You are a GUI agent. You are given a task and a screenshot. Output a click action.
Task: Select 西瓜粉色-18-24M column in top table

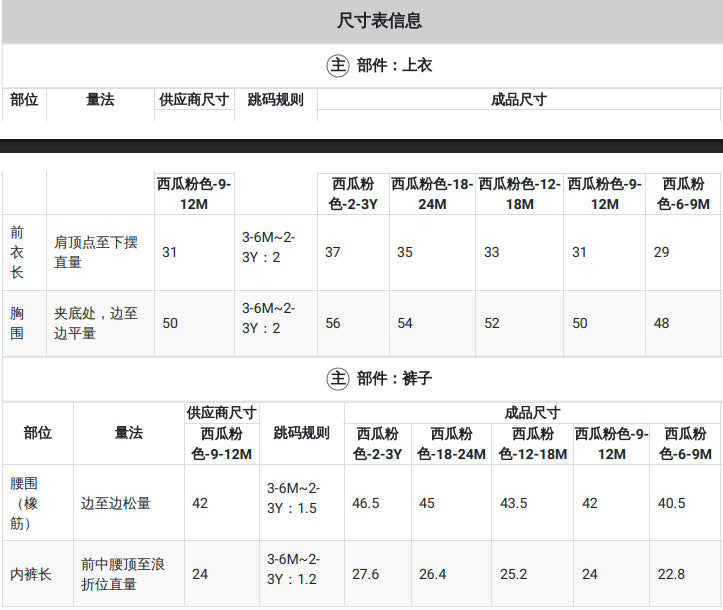432,194
